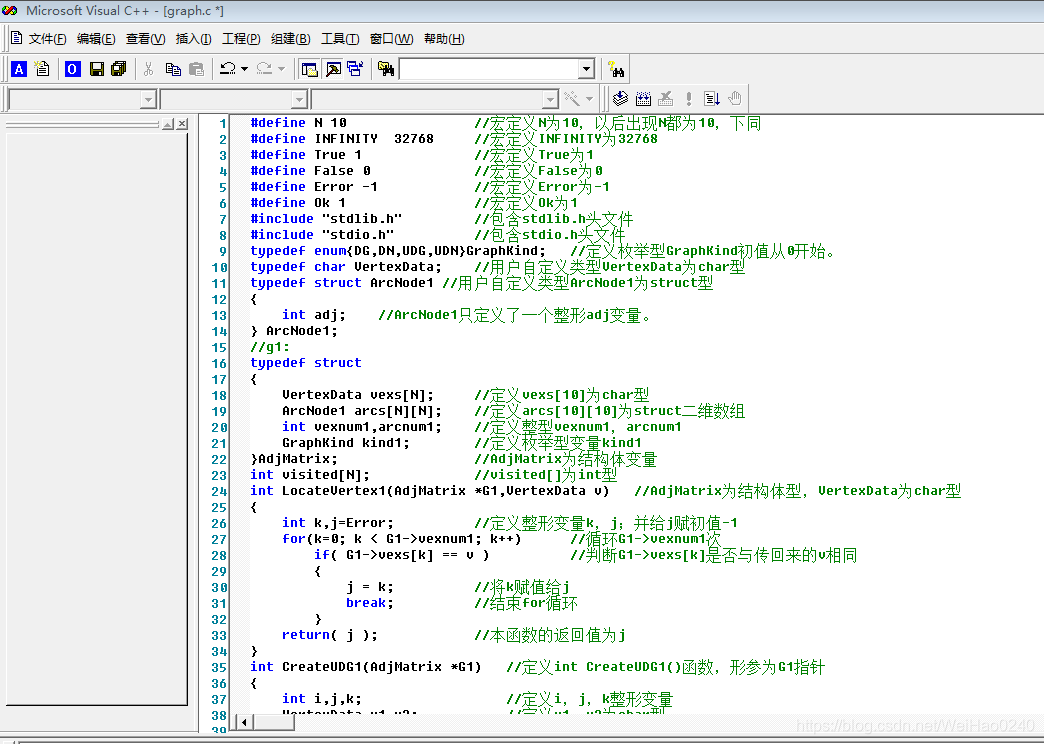This screenshot has height=744, width=1044.
Task: Click the Visual C++ title bar logo
Action: click(9, 10)
